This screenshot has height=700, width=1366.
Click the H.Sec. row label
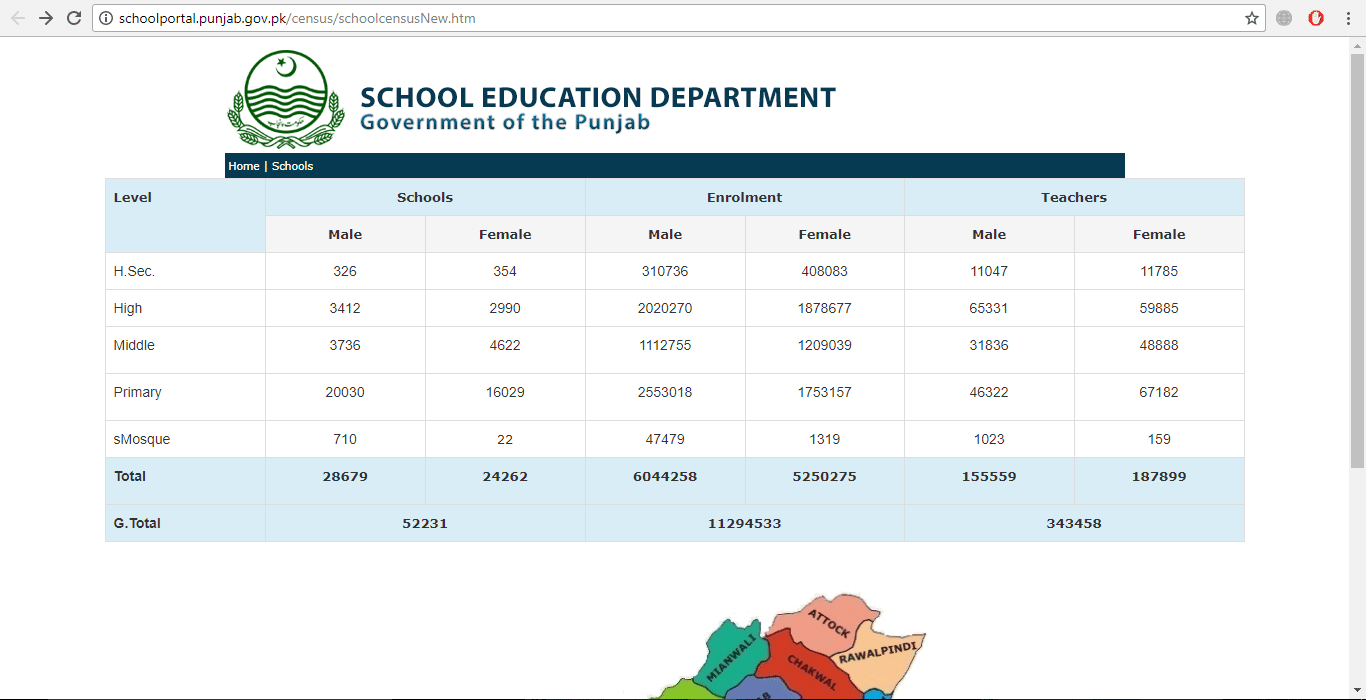[134, 271]
